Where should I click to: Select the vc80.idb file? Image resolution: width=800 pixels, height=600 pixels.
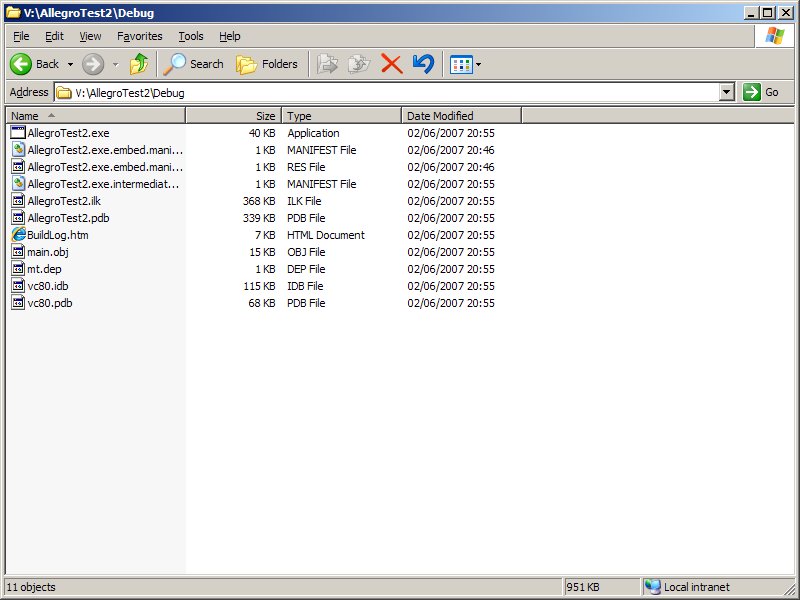[48, 286]
